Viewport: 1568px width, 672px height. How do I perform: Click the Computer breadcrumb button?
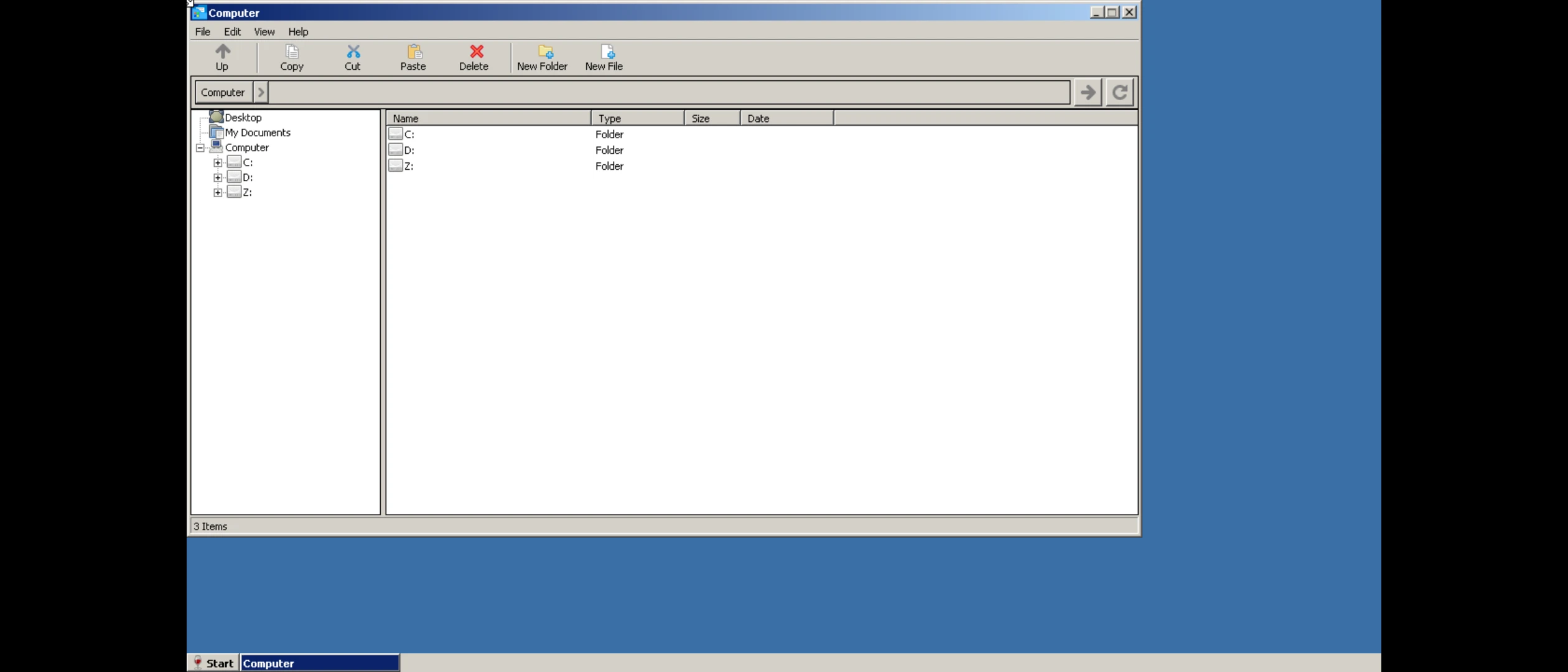click(223, 92)
